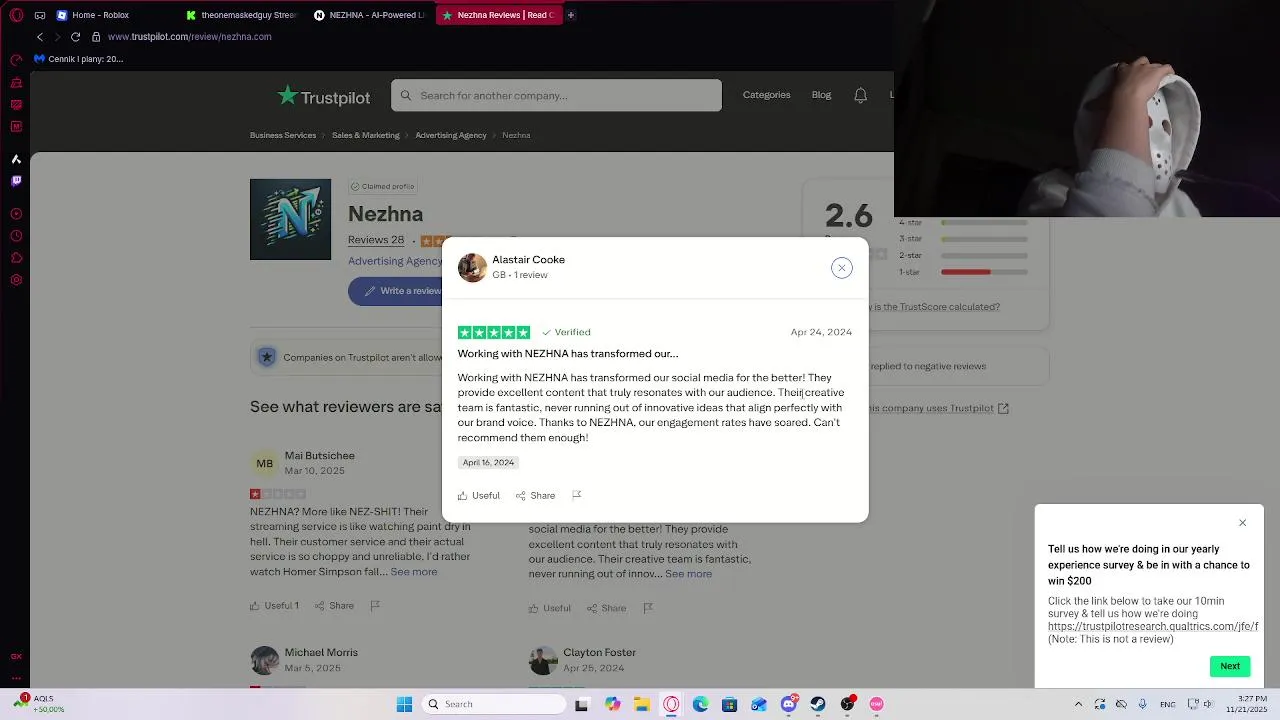Click the Trustpilot logo
Image resolution: width=1280 pixels, height=720 pixels.
coord(324,96)
